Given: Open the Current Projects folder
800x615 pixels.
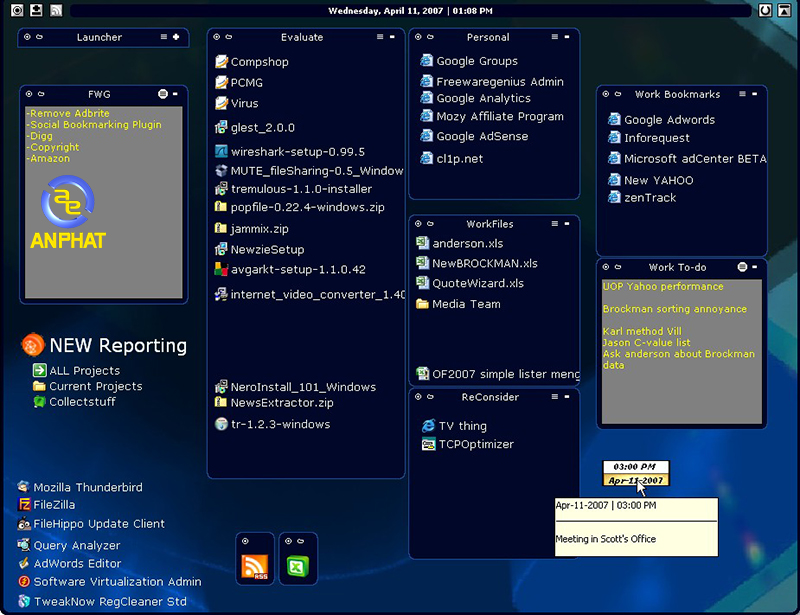Looking at the screenshot, I should 95,386.
